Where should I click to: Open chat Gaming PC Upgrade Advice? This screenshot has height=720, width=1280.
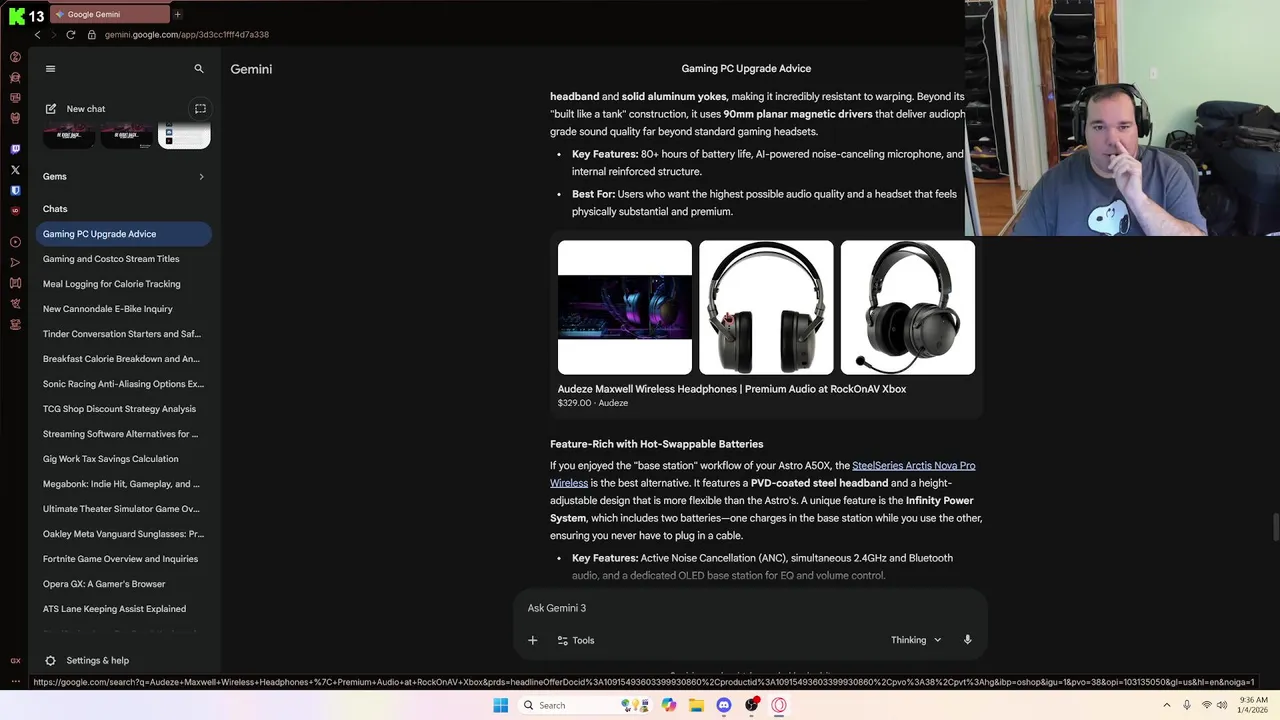[x=123, y=234]
